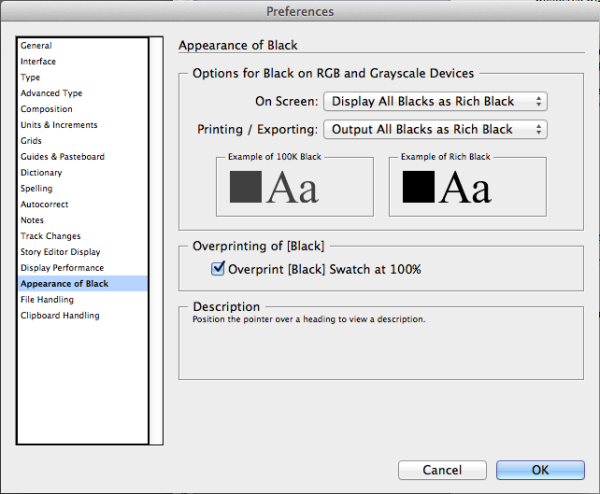Enable Overprint [Black] Swatch at 100% checkbox
Screen dimensions: 600x494
[x=218, y=269]
